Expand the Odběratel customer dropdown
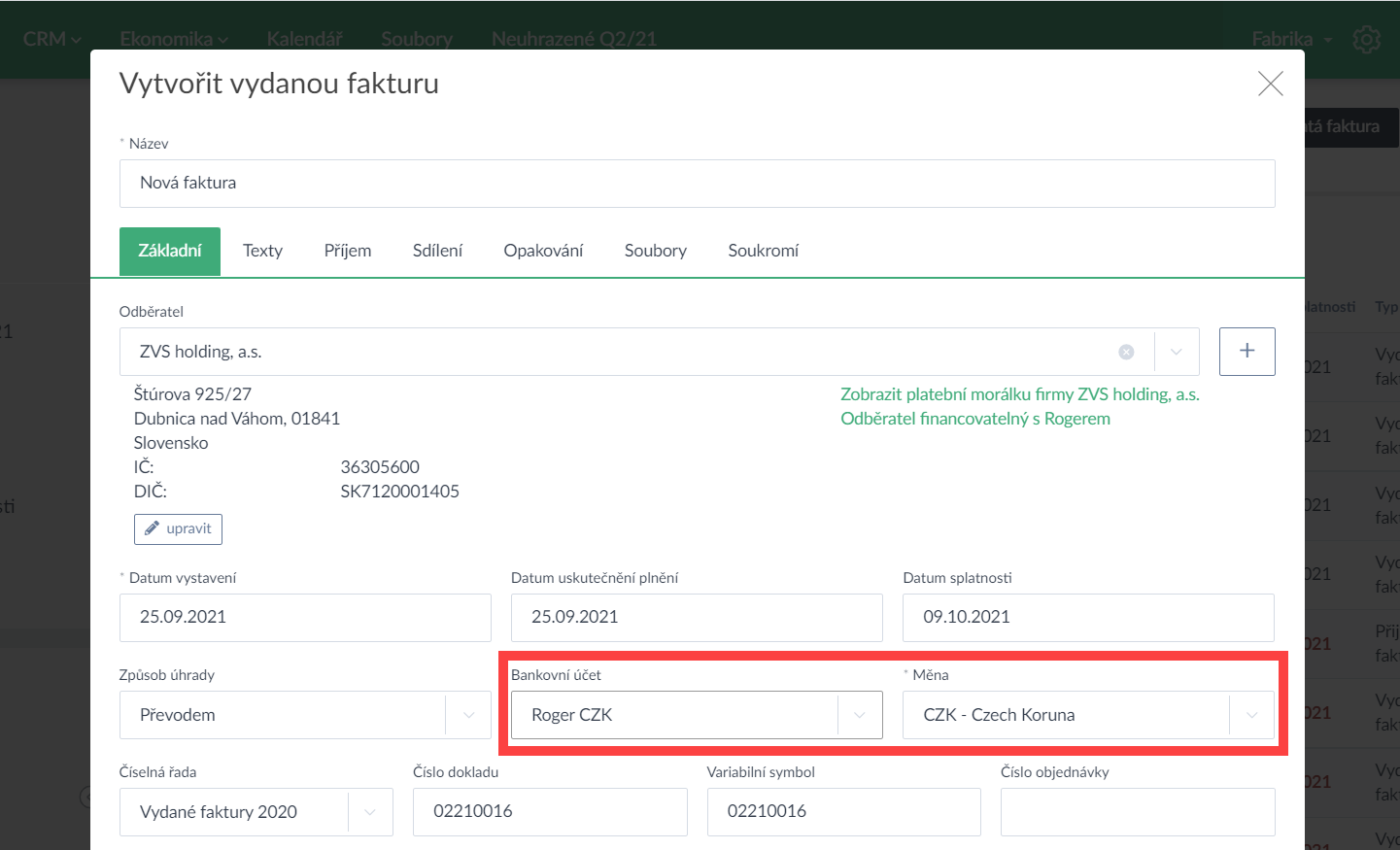The image size is (1400, 850). click(1177, 352)
